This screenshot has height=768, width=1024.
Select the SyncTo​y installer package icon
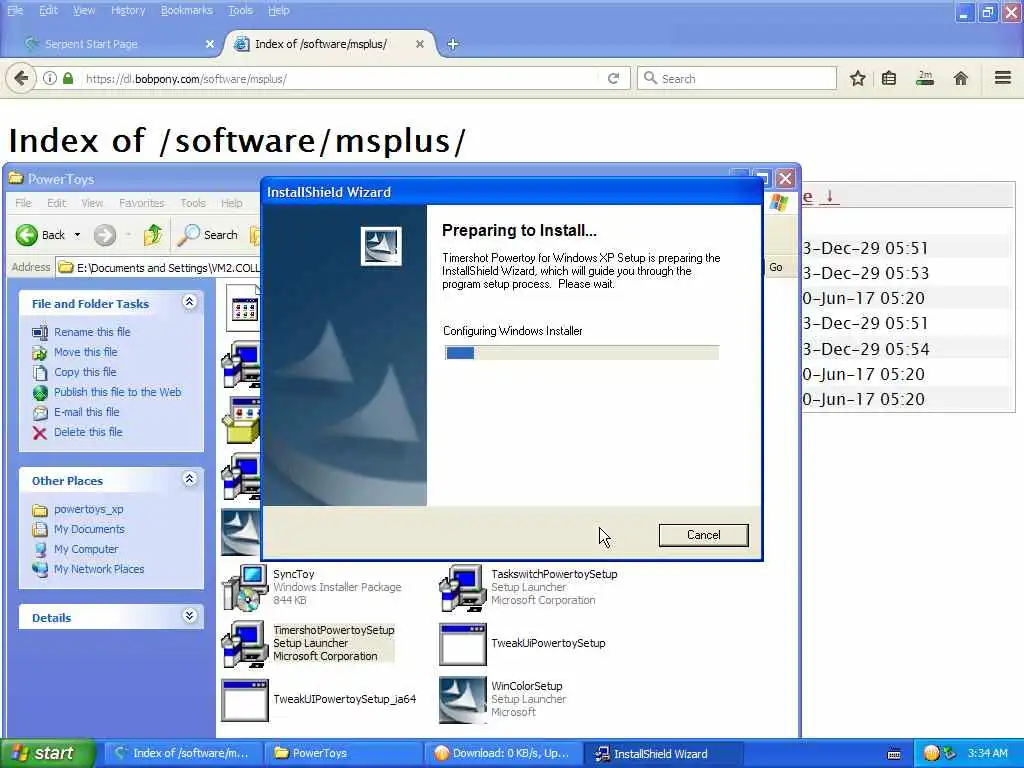(245, 587)
